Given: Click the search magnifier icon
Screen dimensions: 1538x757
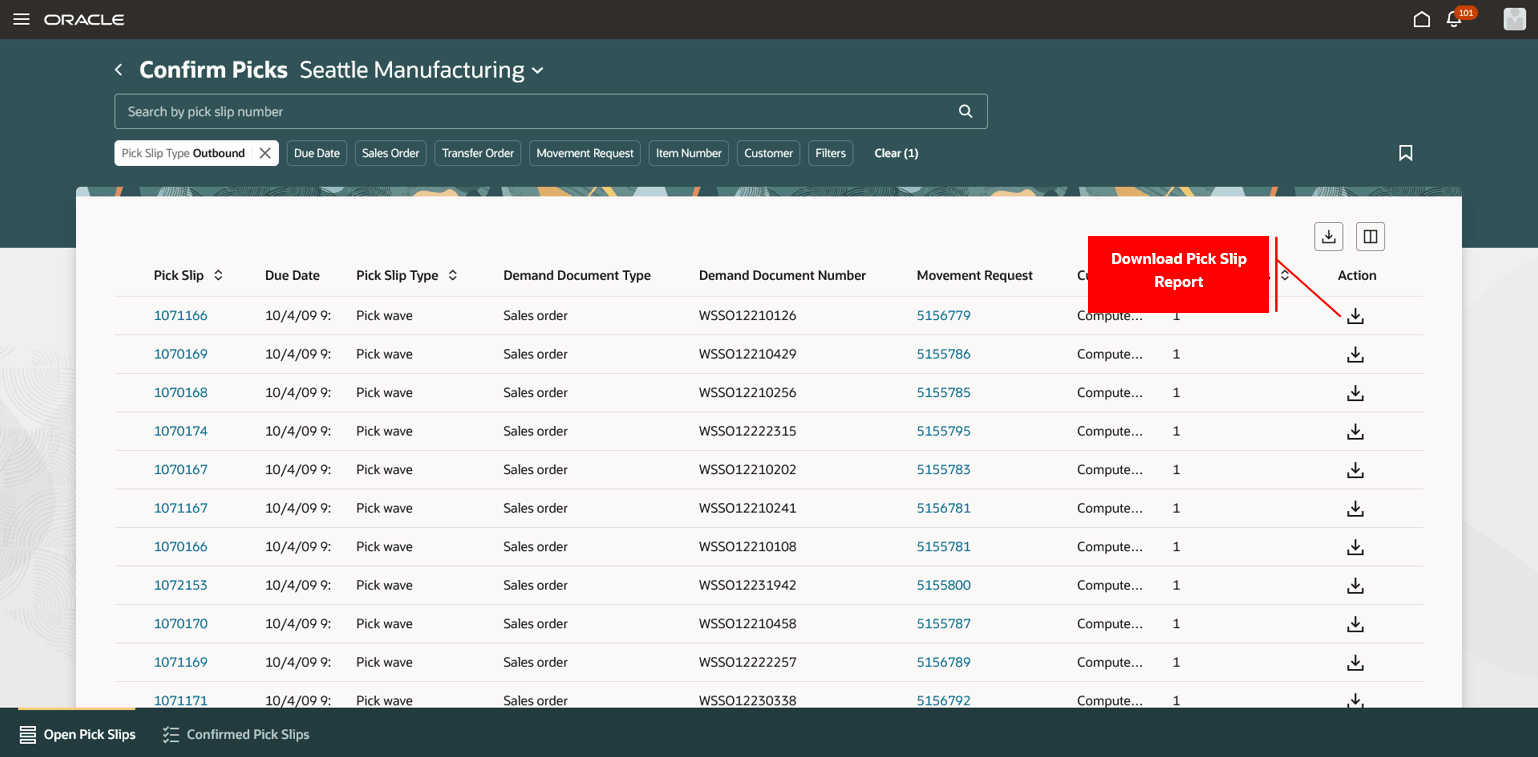Looking at the screenshot, I should [x=965, y=112].
